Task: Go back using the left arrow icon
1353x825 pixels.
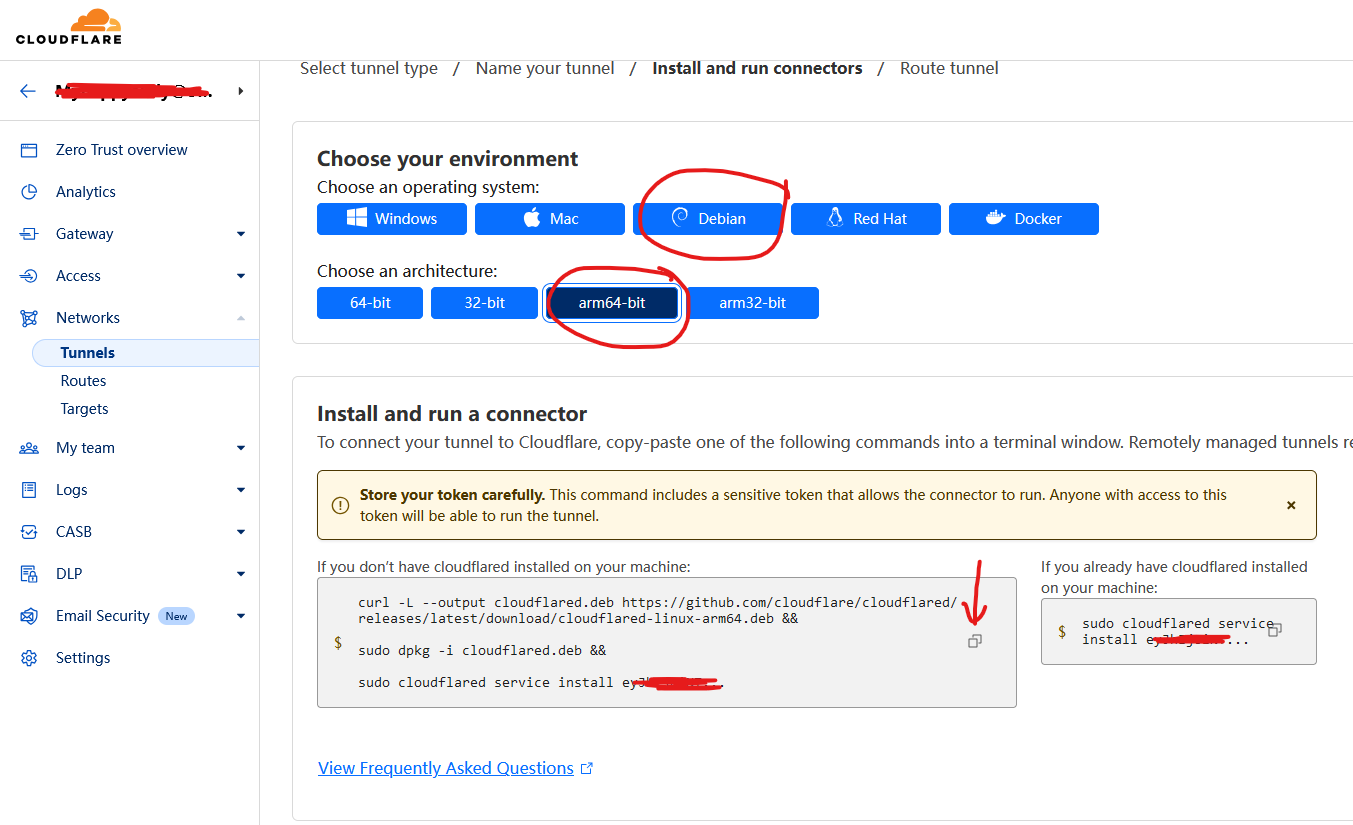Action: [28, 91]
